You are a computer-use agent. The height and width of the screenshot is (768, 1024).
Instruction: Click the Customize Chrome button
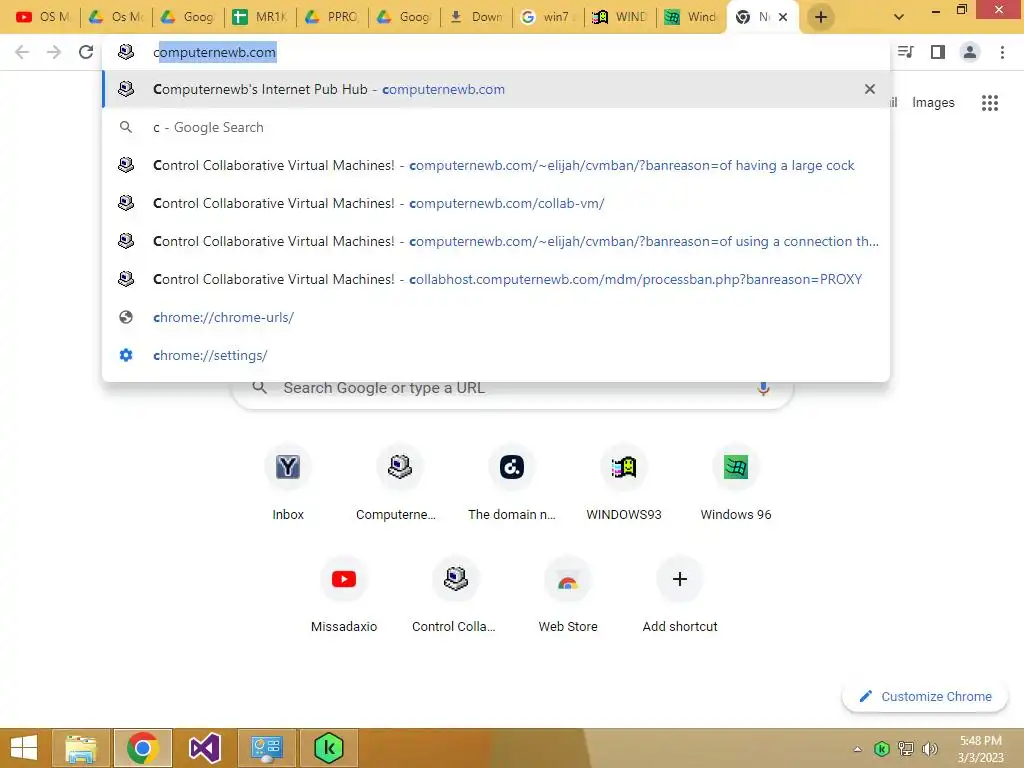925,696
